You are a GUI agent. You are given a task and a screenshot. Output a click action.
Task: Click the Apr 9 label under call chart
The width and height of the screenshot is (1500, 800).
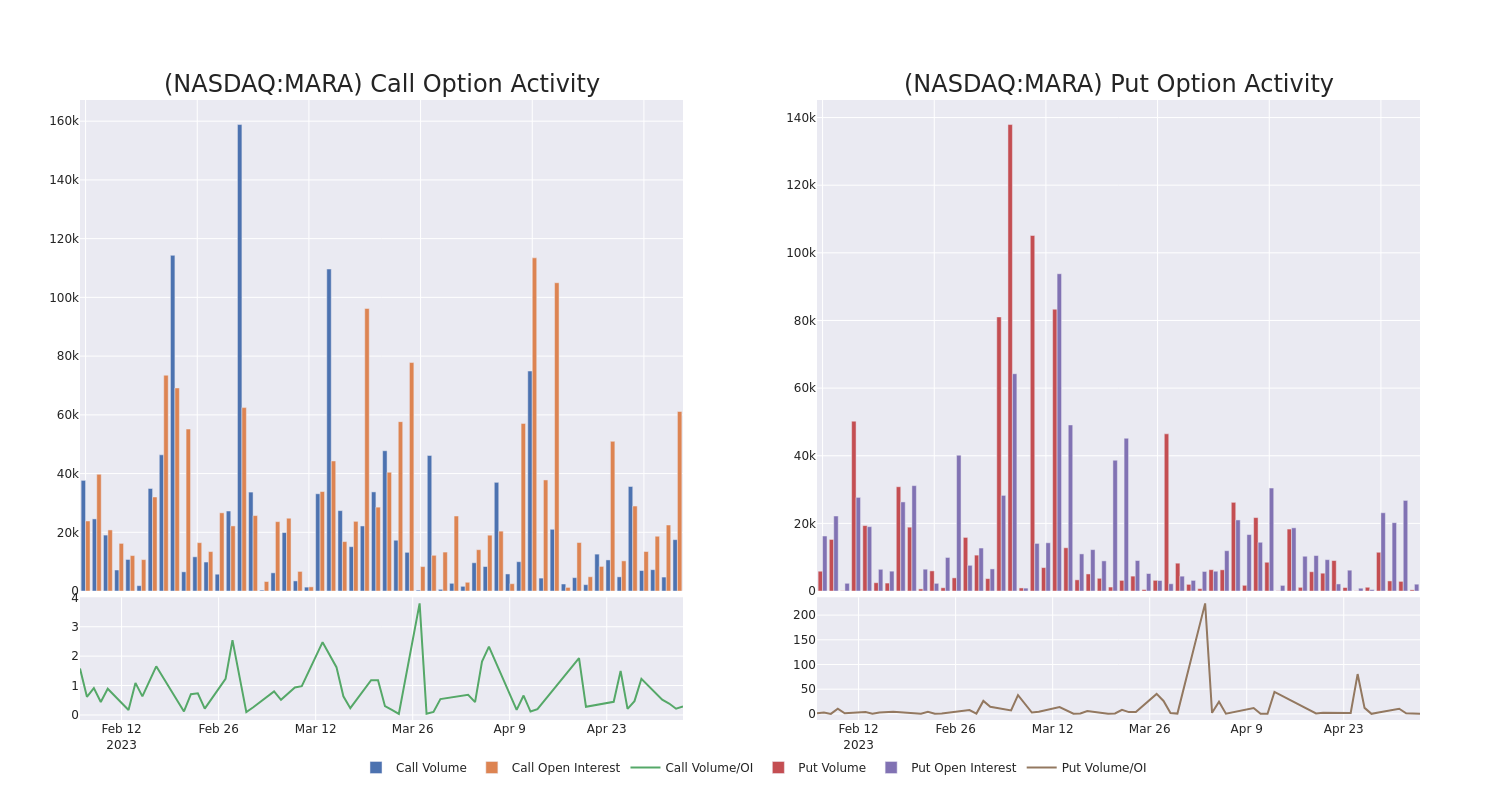[509, 729]
